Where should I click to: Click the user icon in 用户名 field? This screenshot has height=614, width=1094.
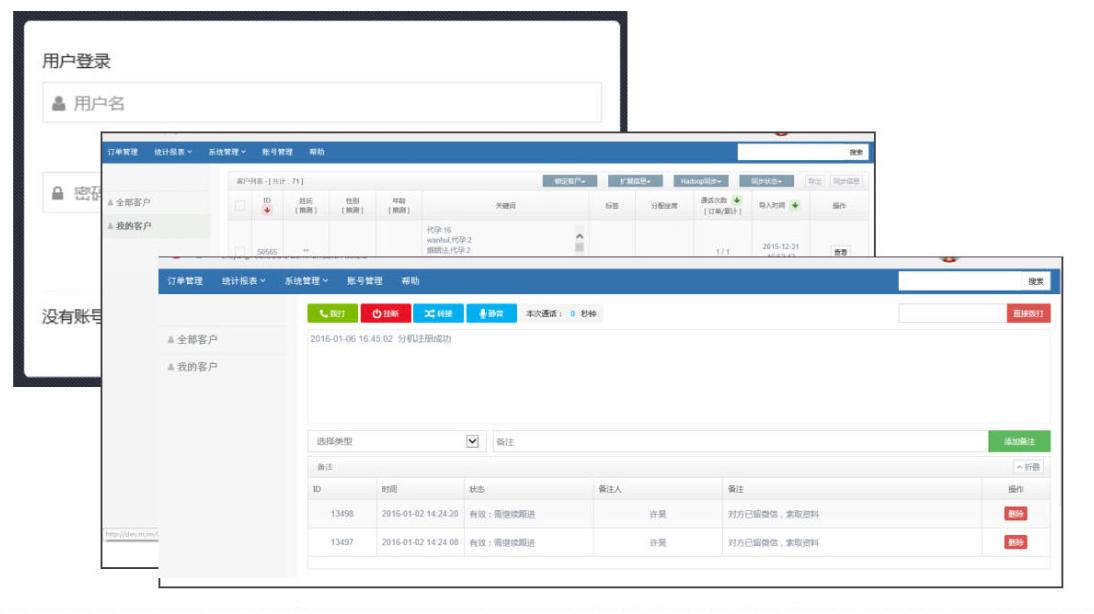click(x=59, y=103)
